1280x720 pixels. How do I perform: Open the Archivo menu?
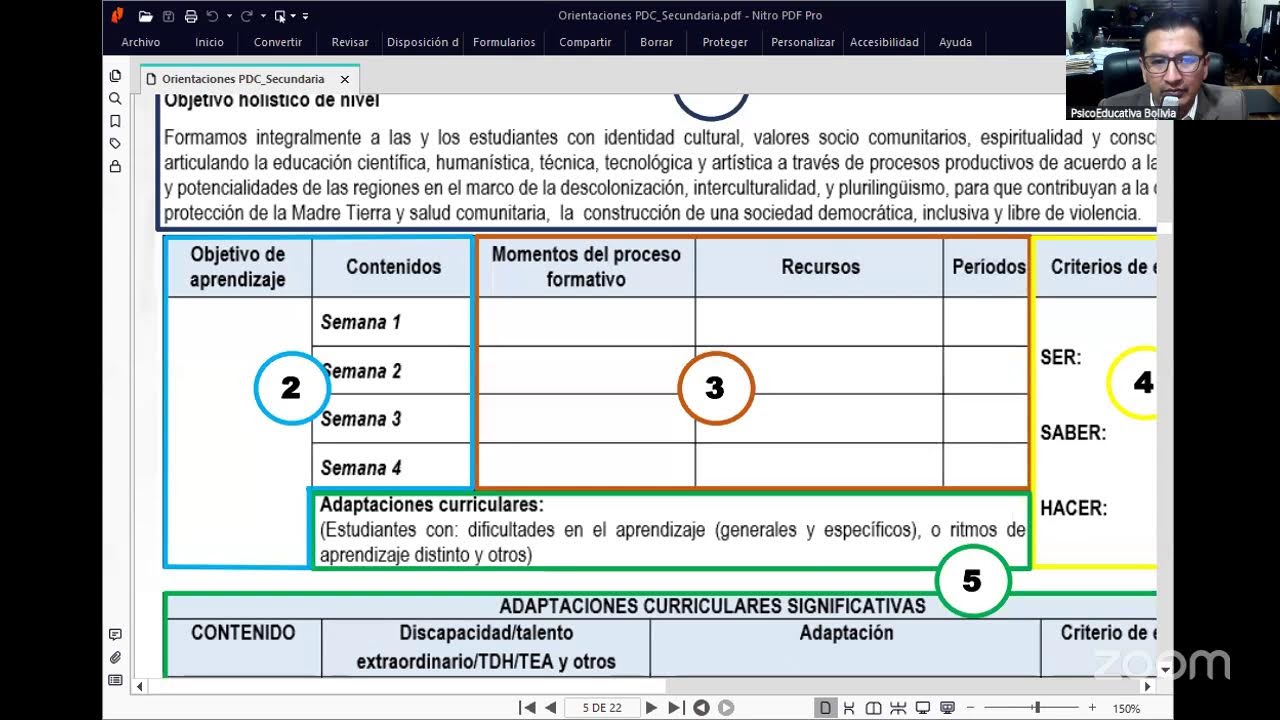[141, 42]
